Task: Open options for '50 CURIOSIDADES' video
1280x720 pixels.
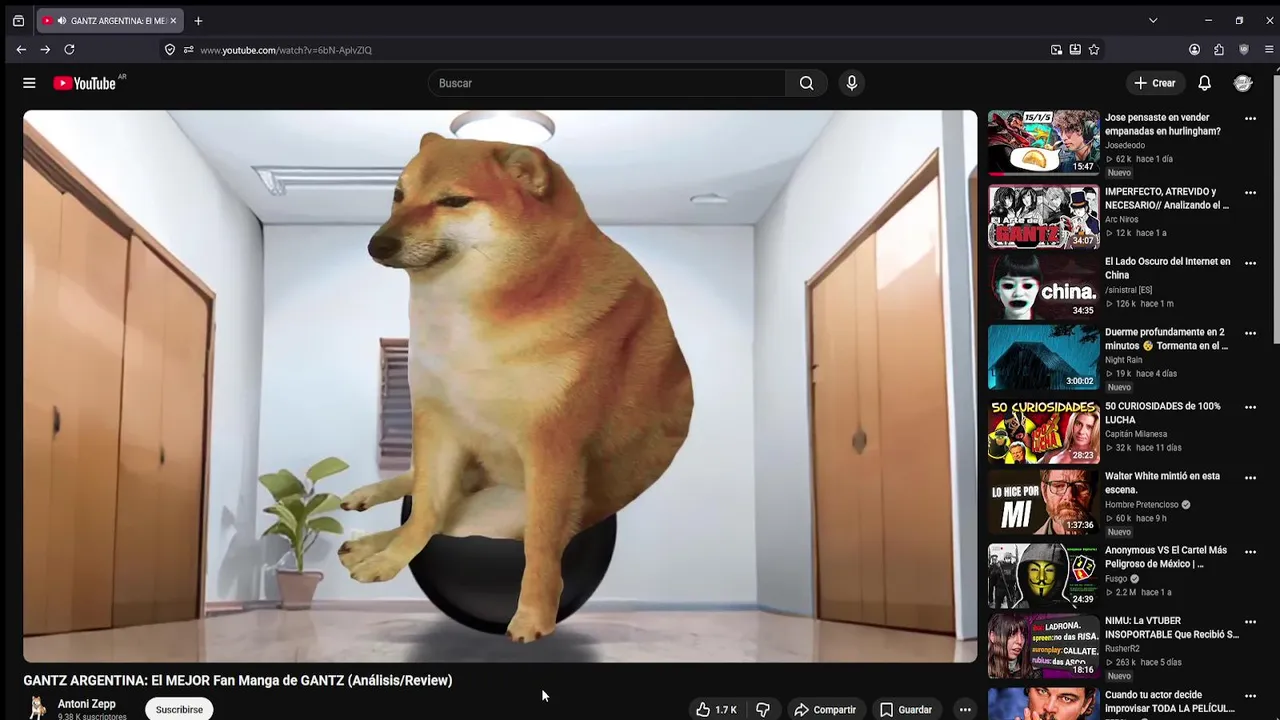Action: [x=1250, y=407]
